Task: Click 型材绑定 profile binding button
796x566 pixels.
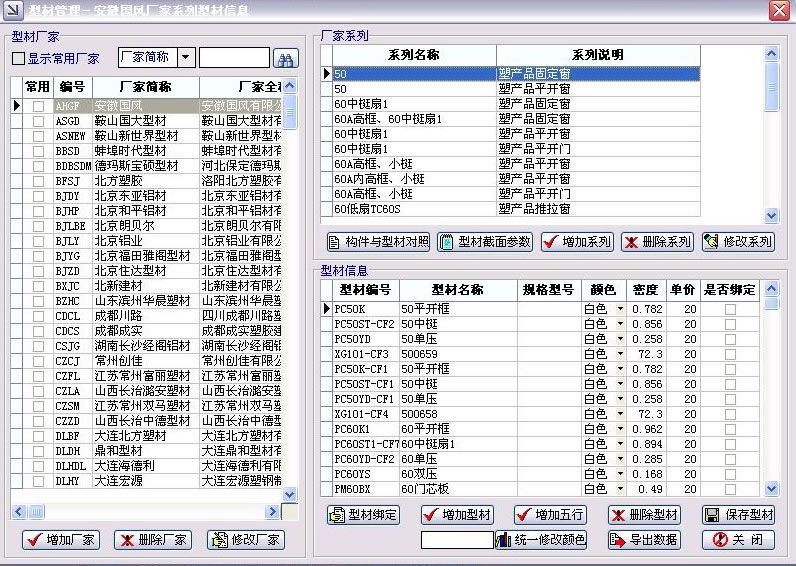Action: click(363, 515)
